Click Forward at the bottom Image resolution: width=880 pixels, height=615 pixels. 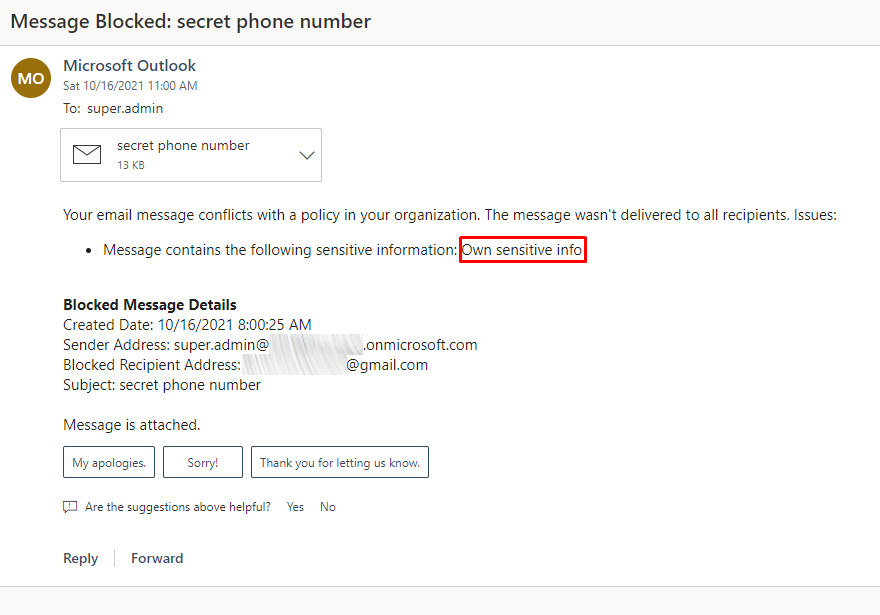[157, 558]
